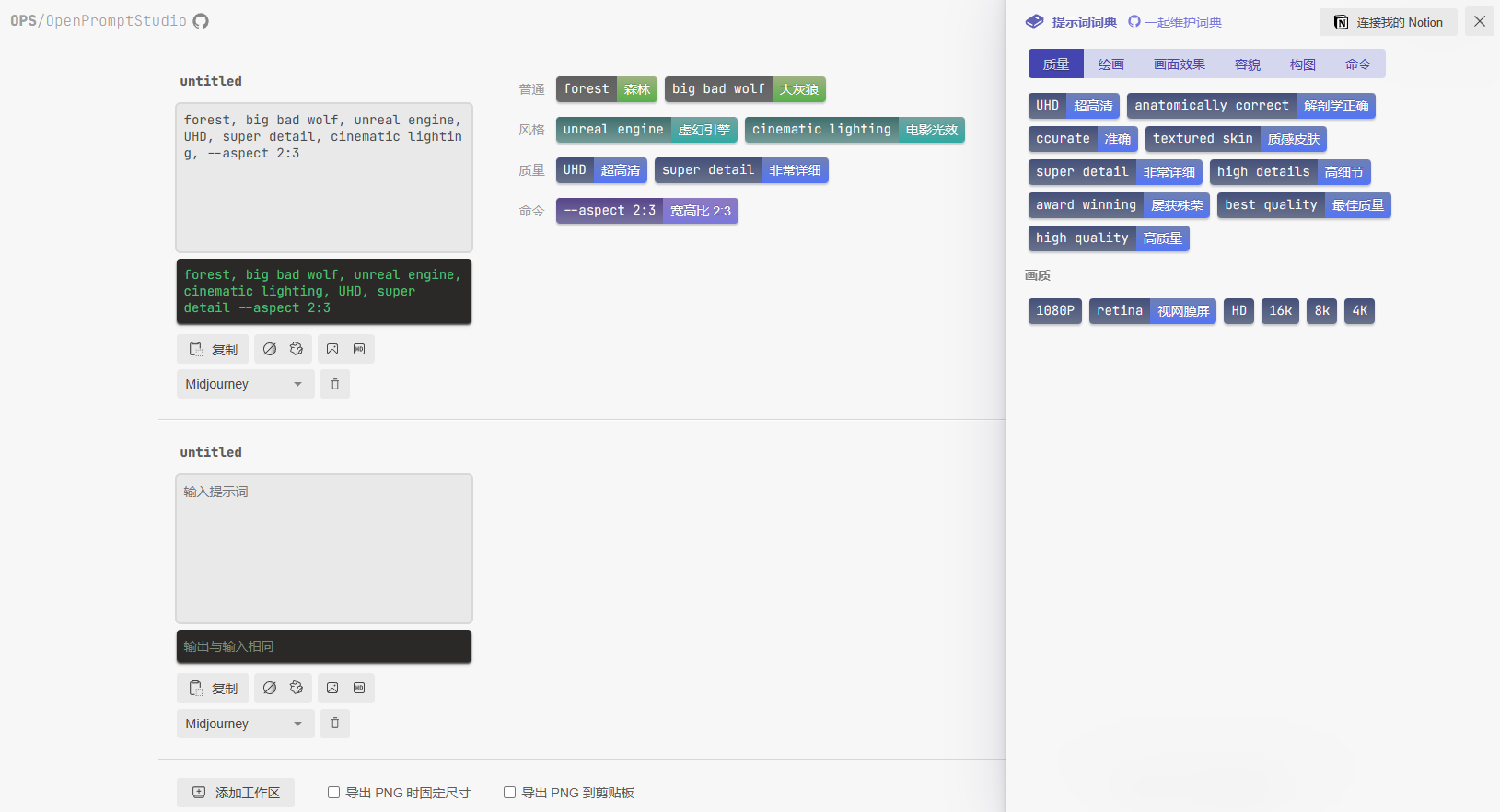Open the 构图 tab in dictionary
The height and width of the screenshot is (812, 1500).
(x=1302, y=64)
